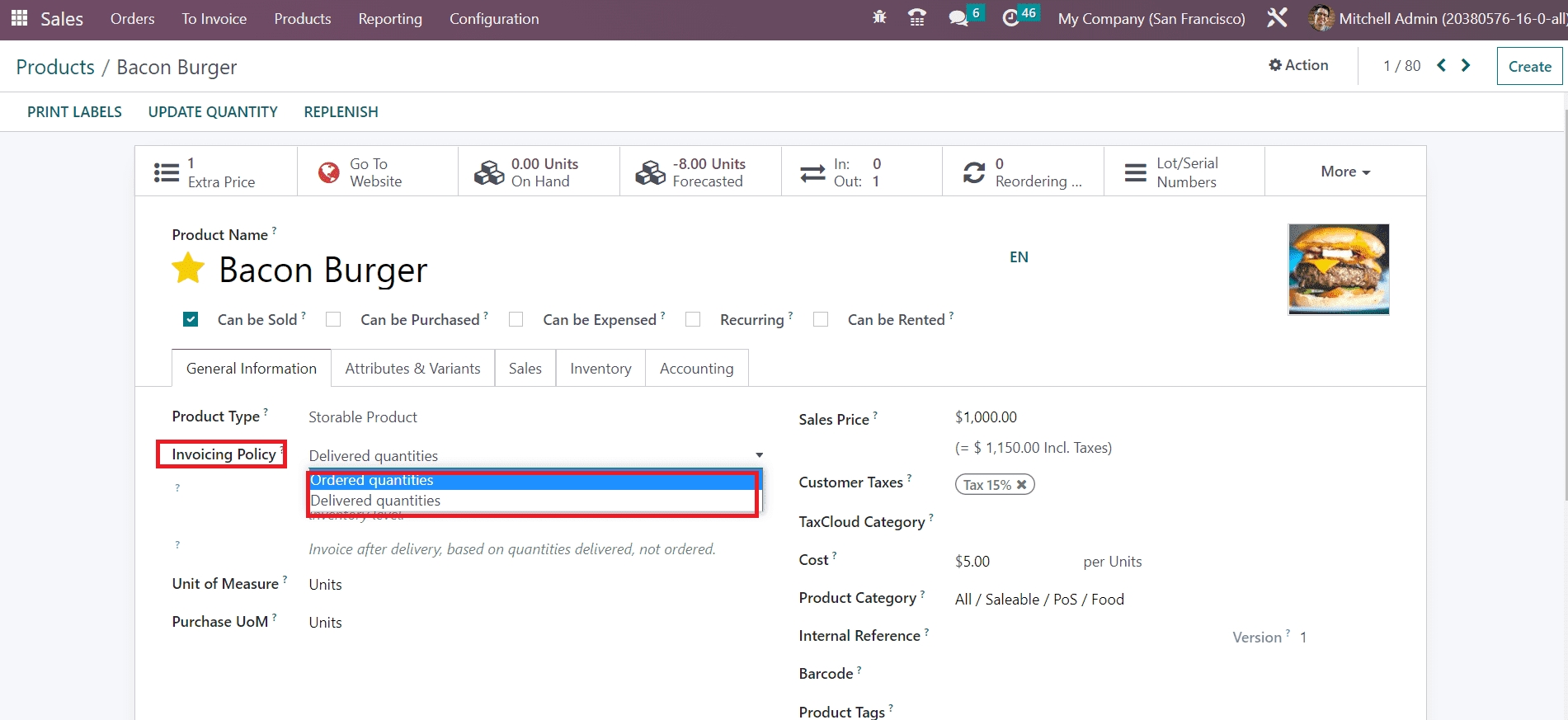Toggle the favorite star for Bacon Burger

(188, 269)
